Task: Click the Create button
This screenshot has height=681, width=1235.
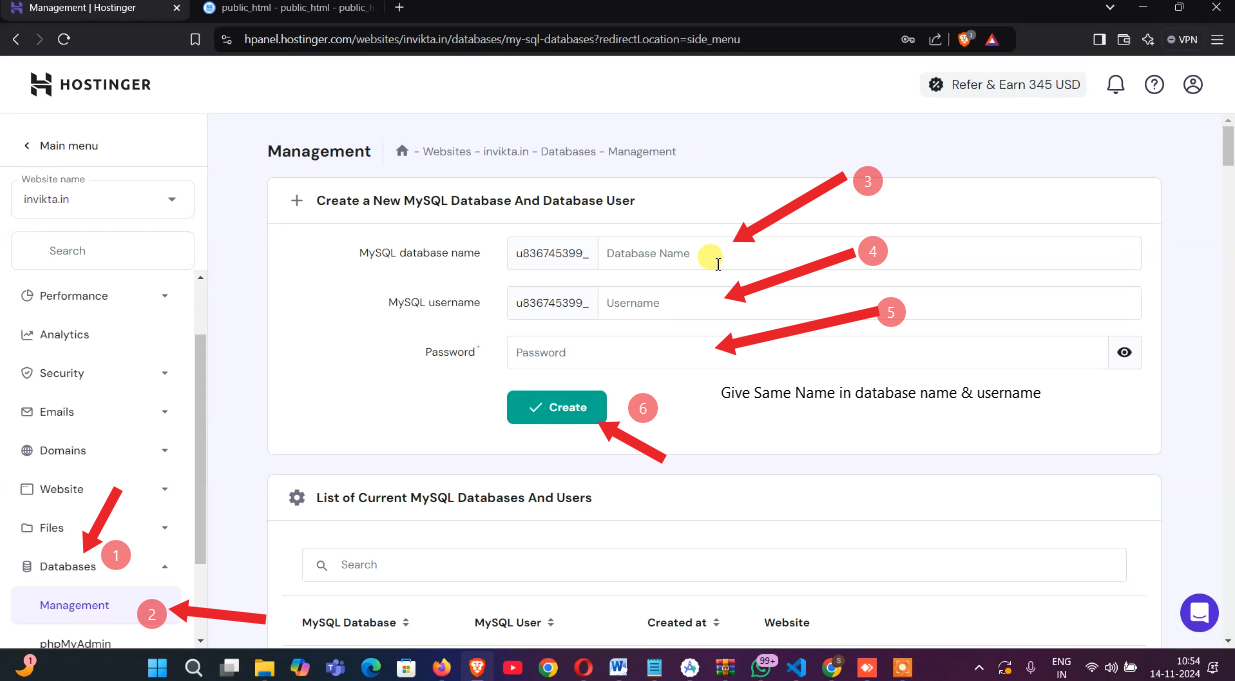Action: coord(557,407)
